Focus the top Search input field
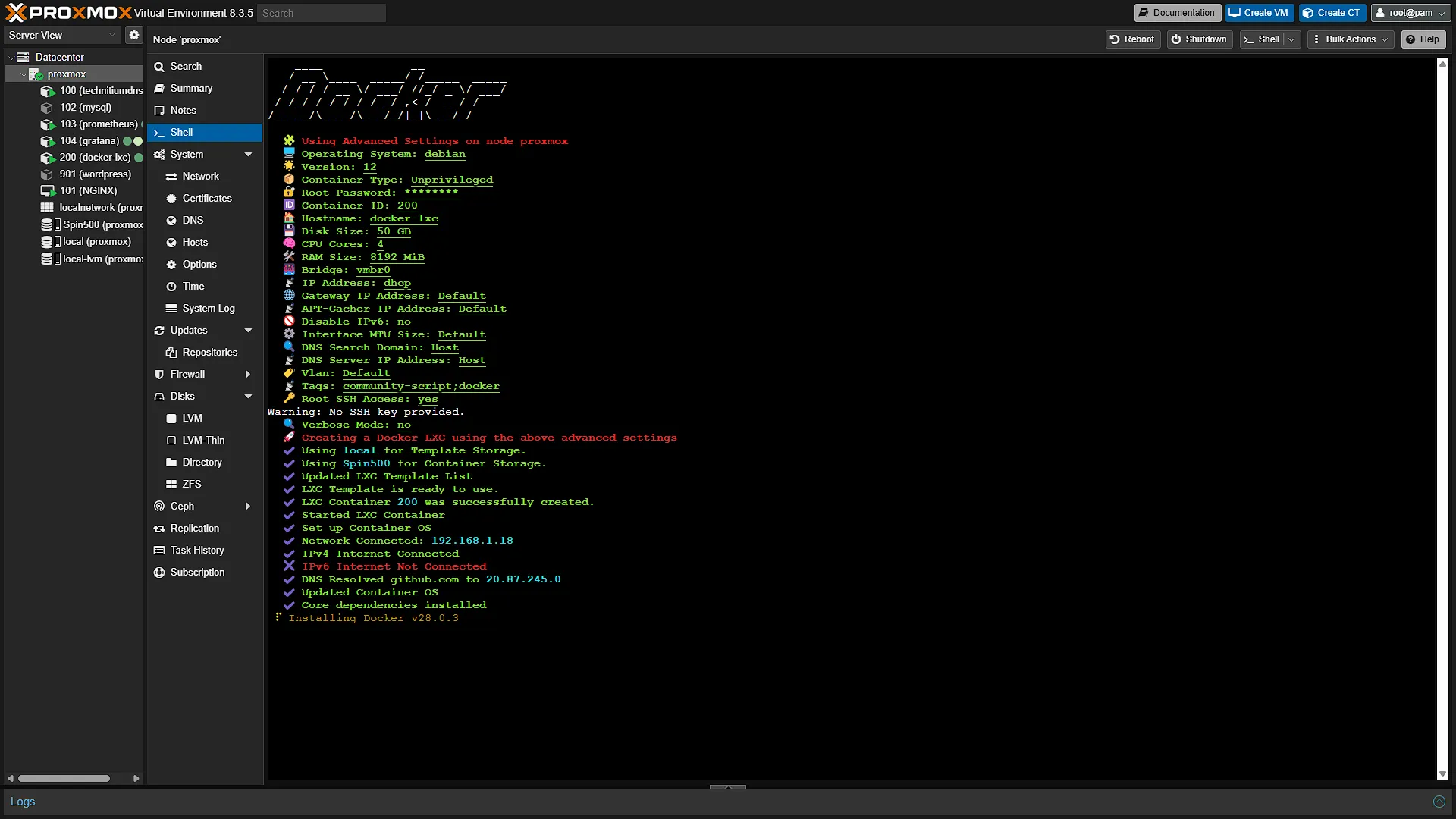This screenshot has width=1456, height=819. point(322,13)
